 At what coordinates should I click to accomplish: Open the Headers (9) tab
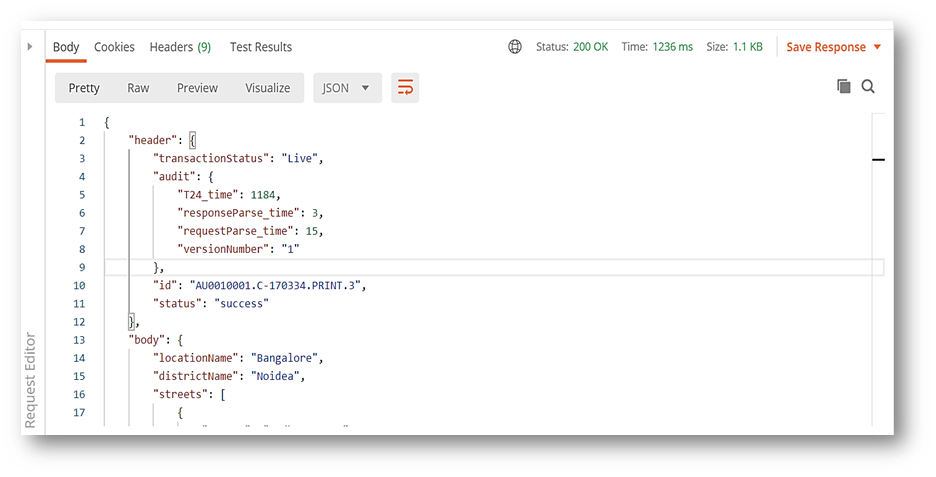180,47
